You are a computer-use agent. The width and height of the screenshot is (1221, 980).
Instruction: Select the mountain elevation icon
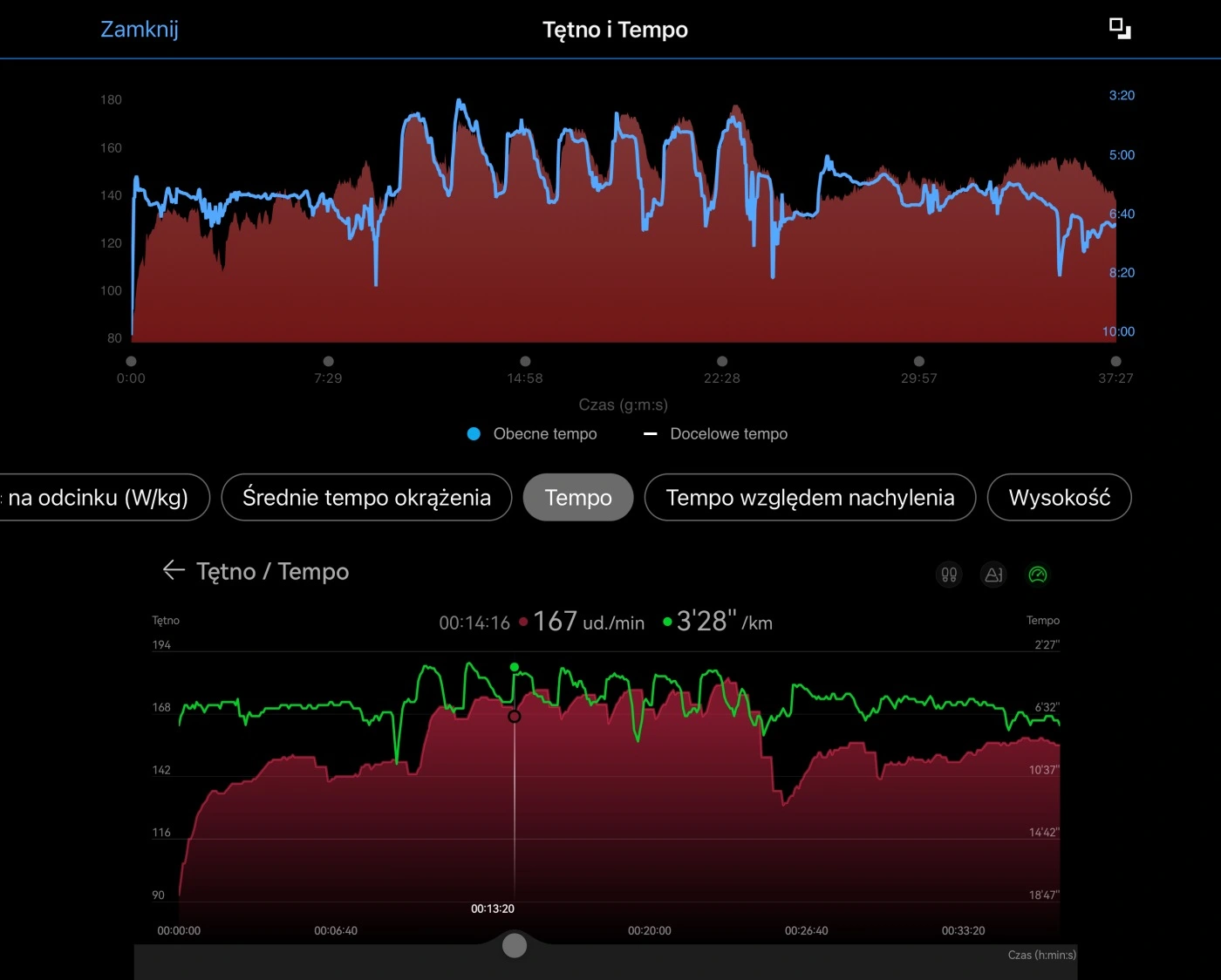(x=993, y=575)
